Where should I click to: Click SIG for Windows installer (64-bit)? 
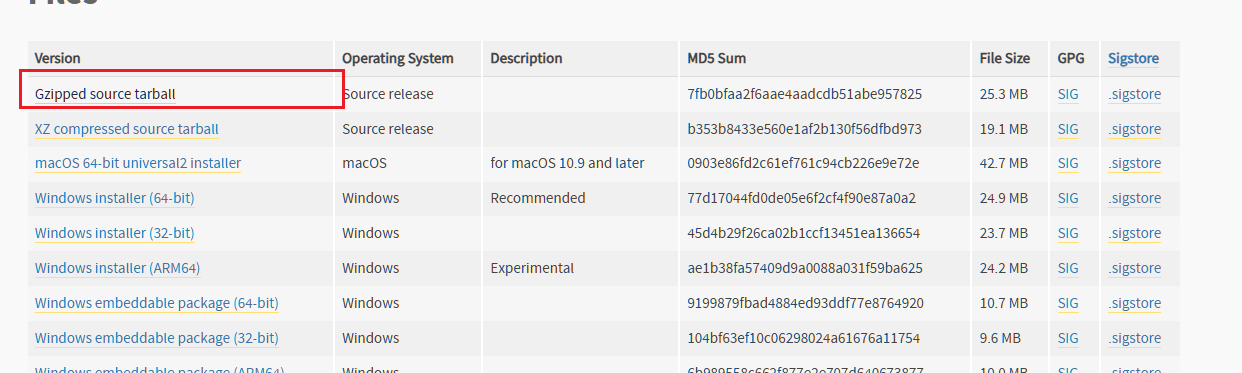click(1068, 198)
